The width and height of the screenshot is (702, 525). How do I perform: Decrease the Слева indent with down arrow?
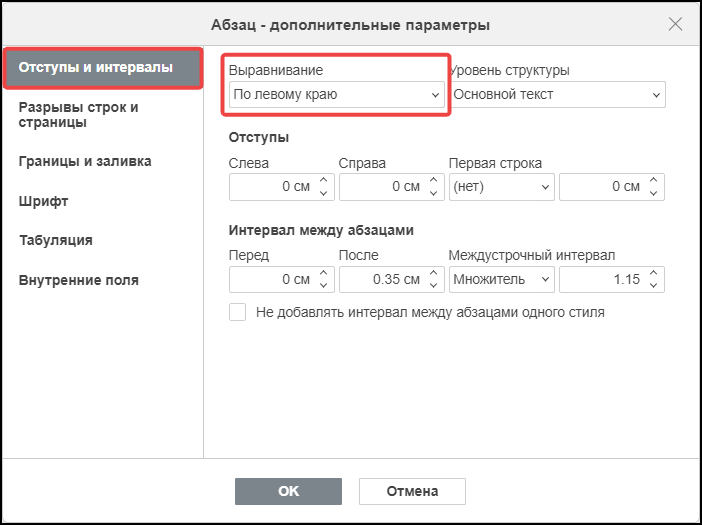tap(323, 193)
